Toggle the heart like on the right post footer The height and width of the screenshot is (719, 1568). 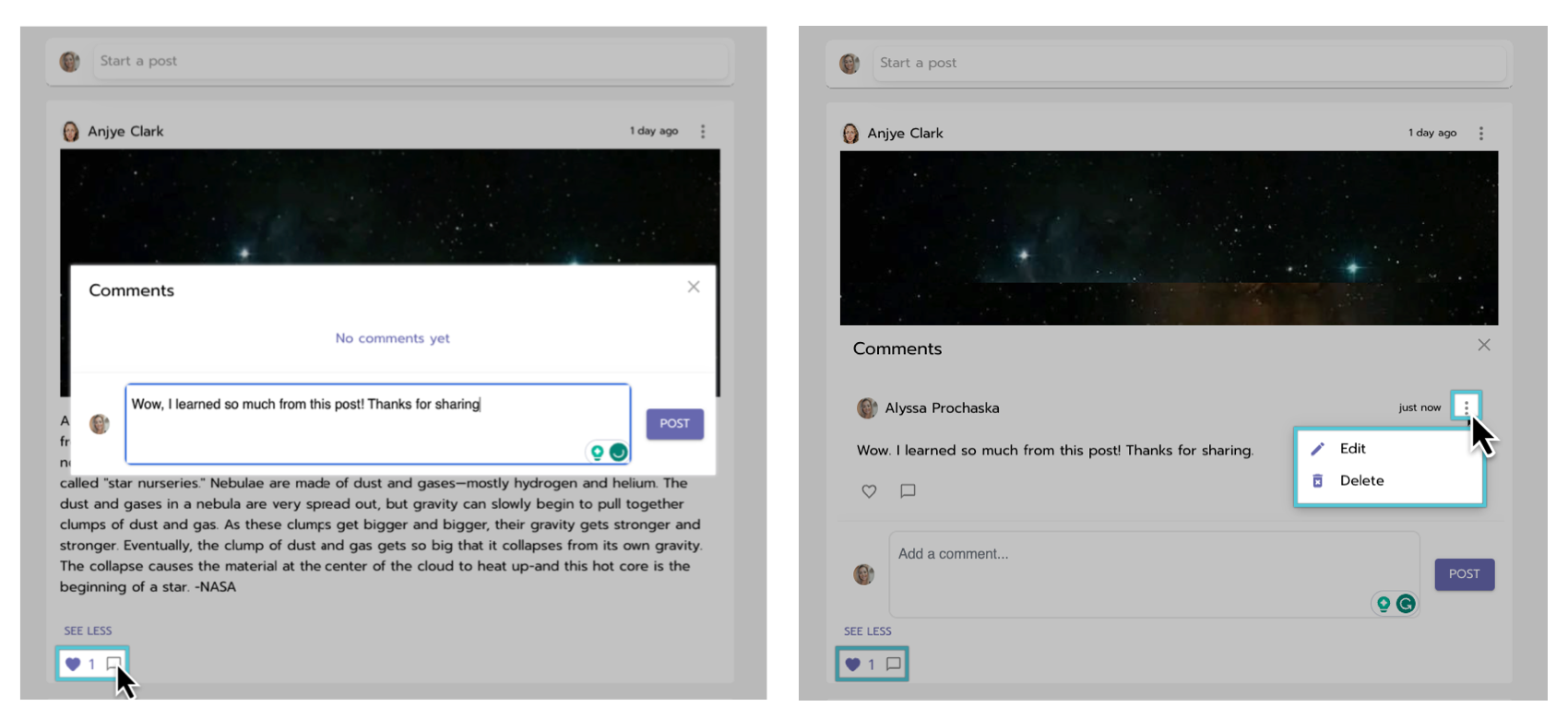click(852, 664)
